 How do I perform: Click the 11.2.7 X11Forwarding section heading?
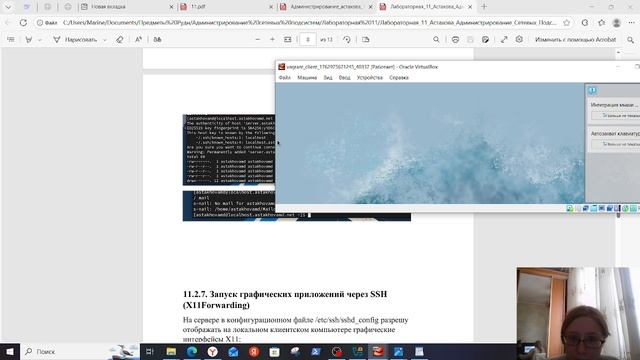[285, 300]
